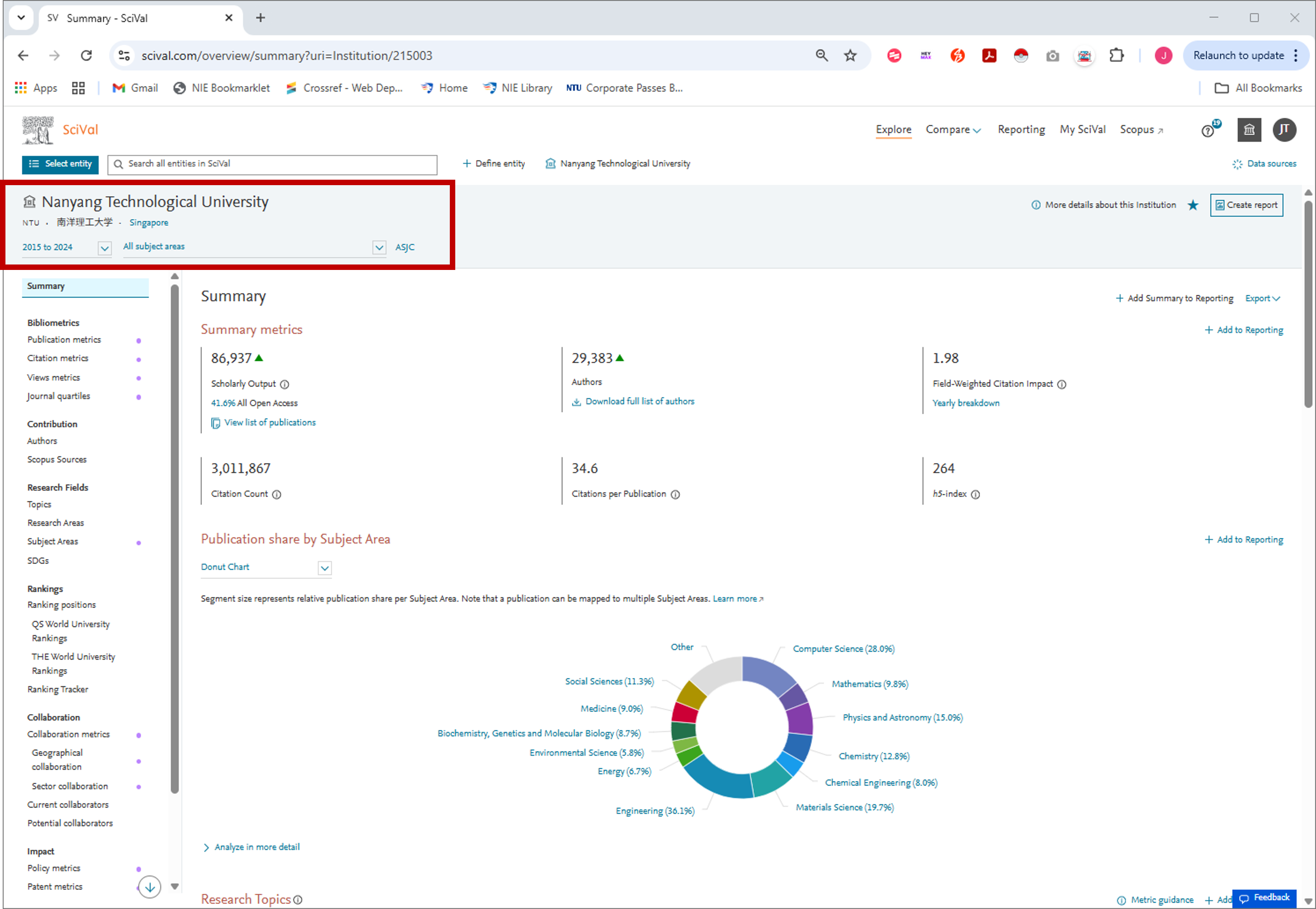The width and height of the screenshot is (1316, 909).
Task: Click the star to favorite this institution
Action: pos(1193,205)
